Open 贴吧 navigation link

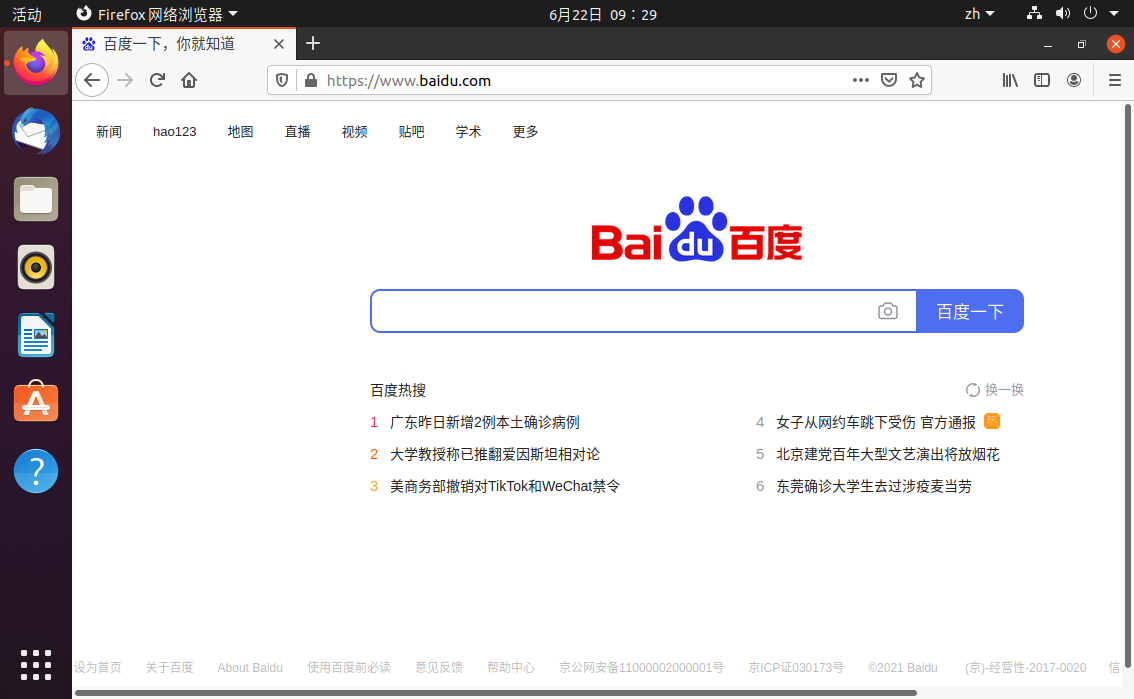(411, 132)
